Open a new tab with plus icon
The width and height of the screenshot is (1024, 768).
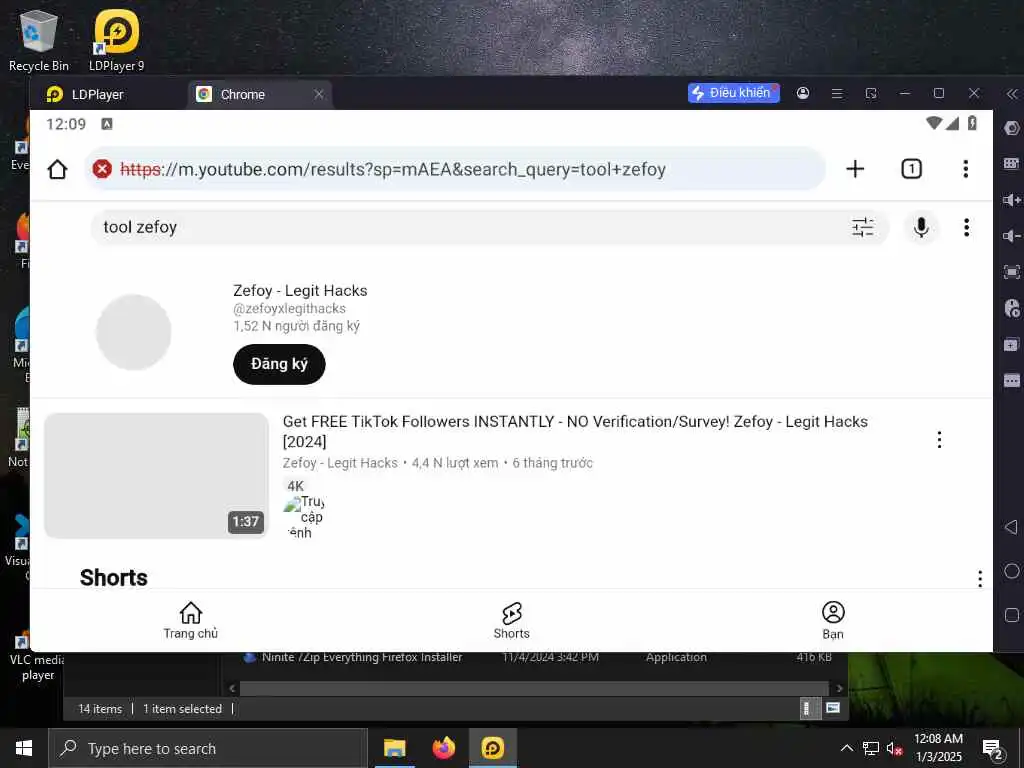[855, 169]
